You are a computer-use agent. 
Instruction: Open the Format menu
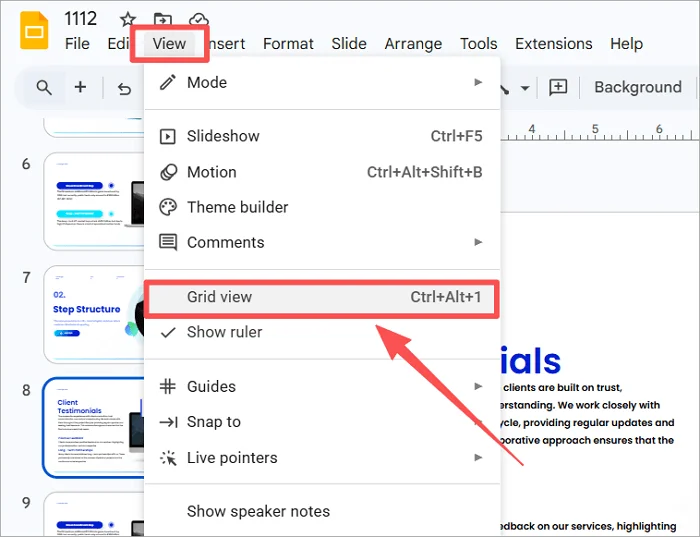point(288,44)
